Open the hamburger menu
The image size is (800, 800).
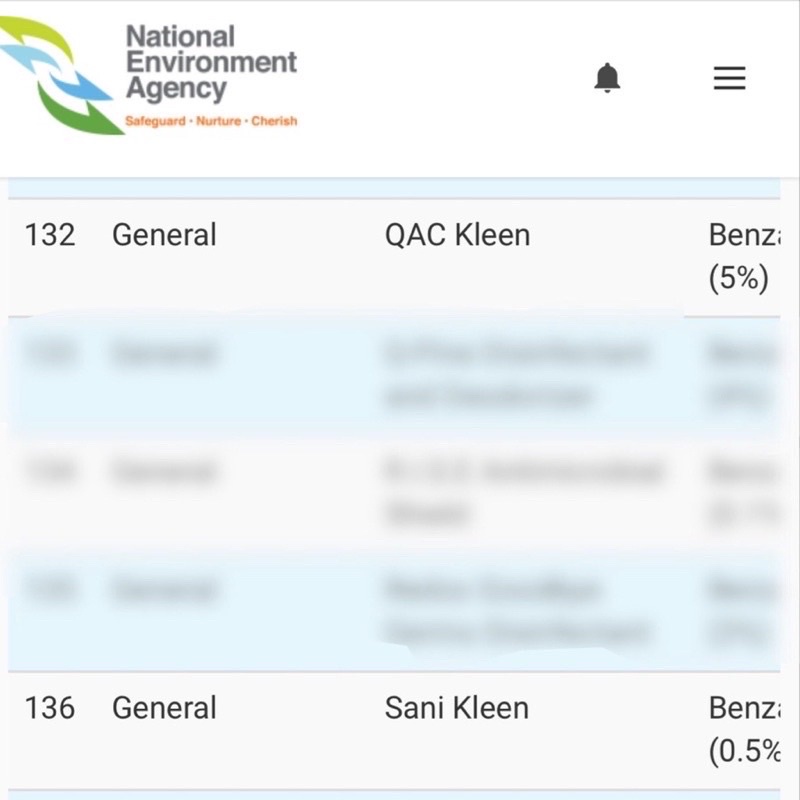click(x=729, y=78)
